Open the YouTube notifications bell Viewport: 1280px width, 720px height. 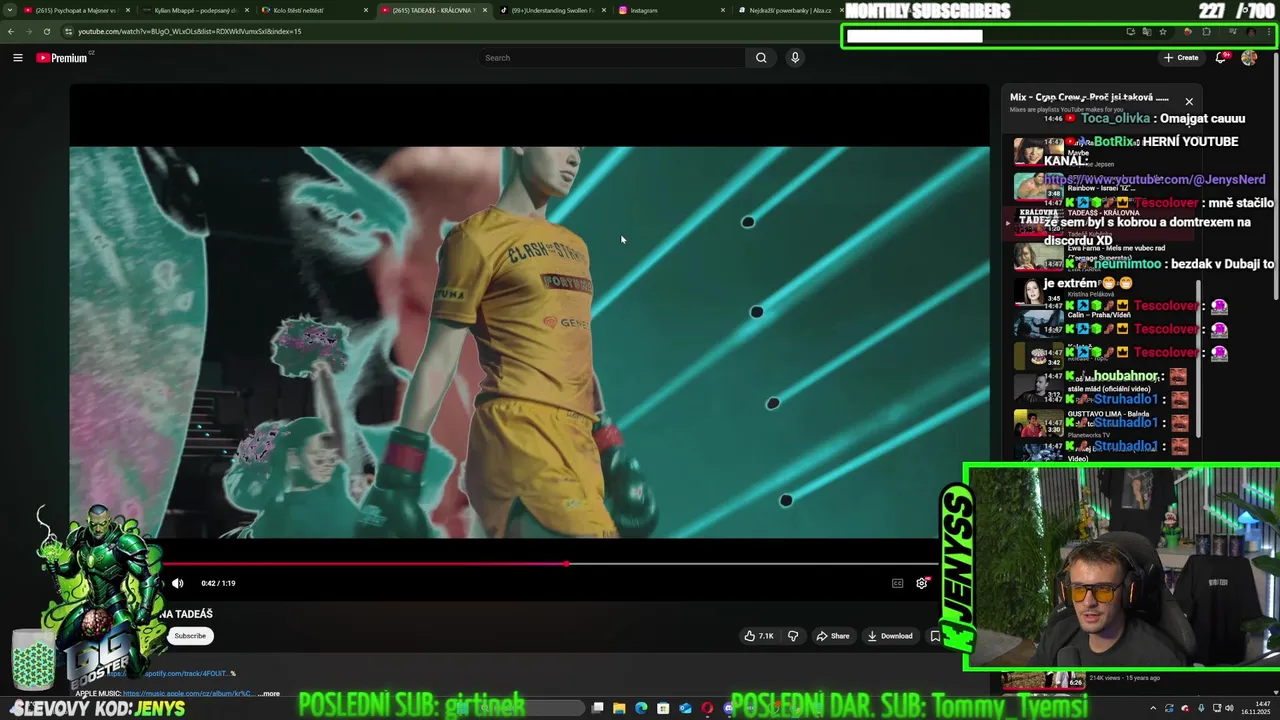[1220, 58]
